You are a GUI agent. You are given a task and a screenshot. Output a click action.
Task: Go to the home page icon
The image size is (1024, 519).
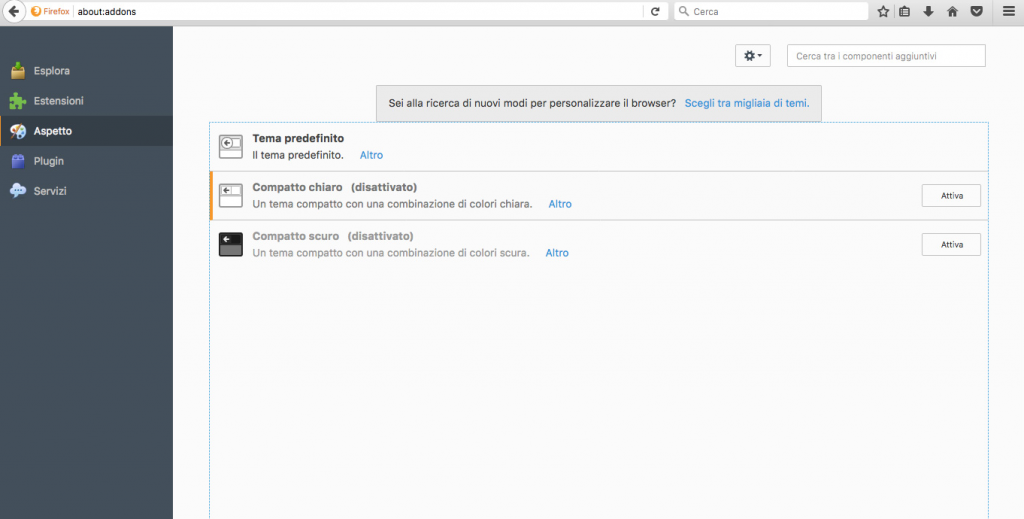point(952,11)
